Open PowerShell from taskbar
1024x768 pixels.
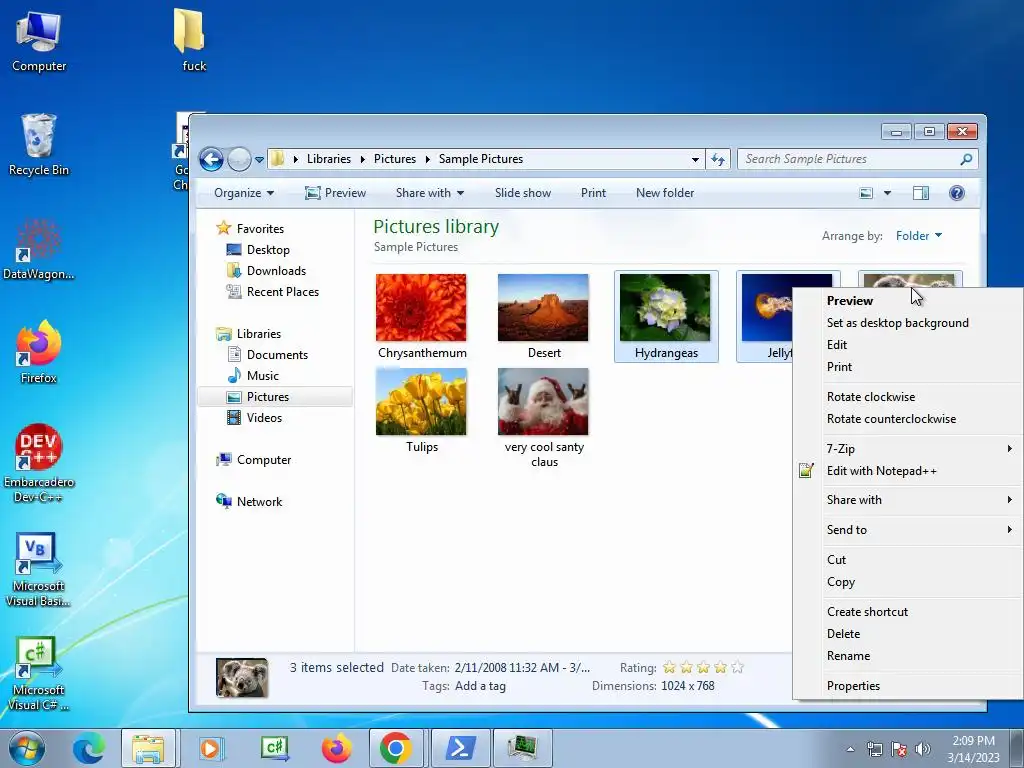pos(460,748)
